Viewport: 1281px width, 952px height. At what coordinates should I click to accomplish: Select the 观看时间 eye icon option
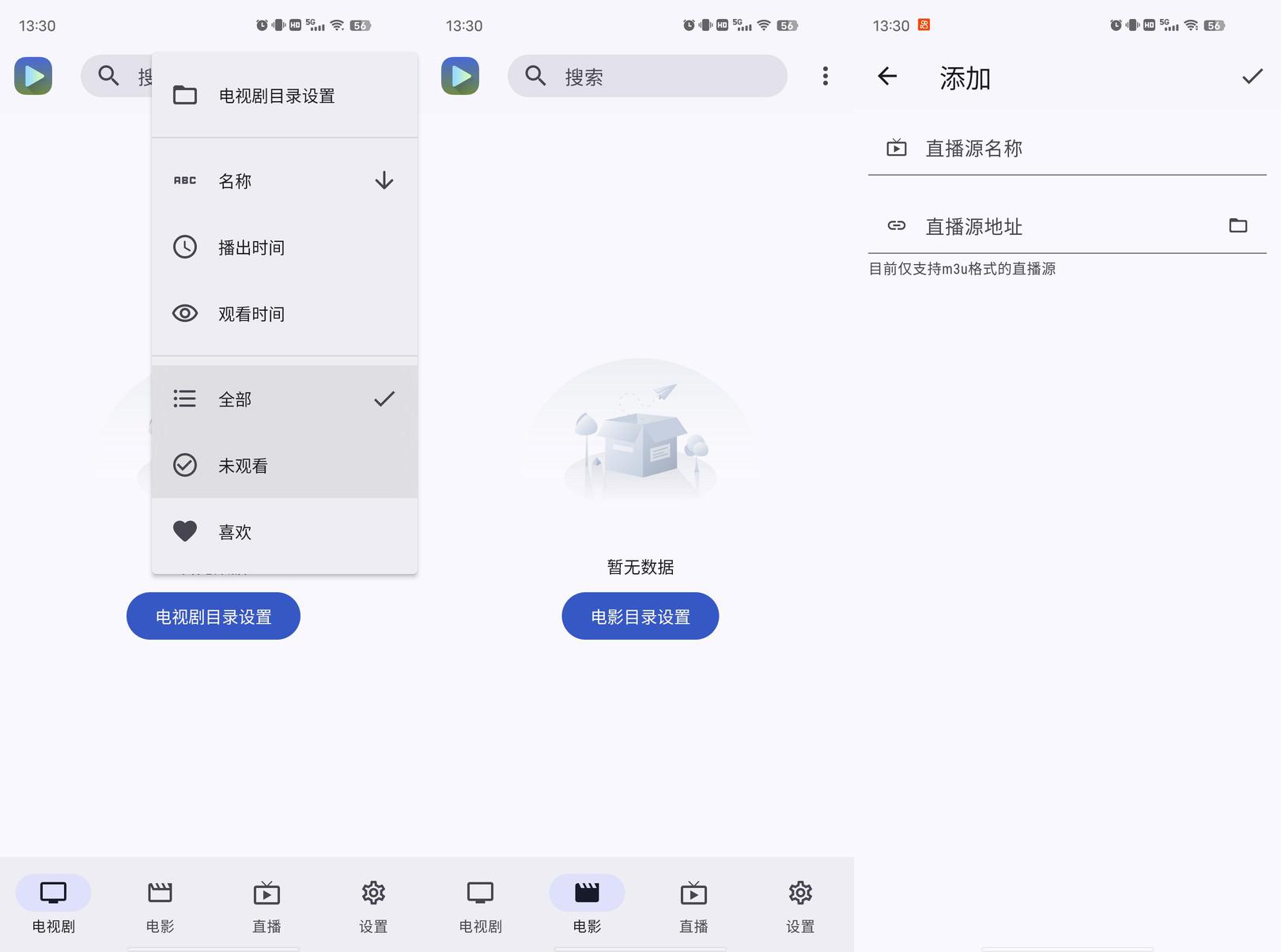[x=185, y=313]
